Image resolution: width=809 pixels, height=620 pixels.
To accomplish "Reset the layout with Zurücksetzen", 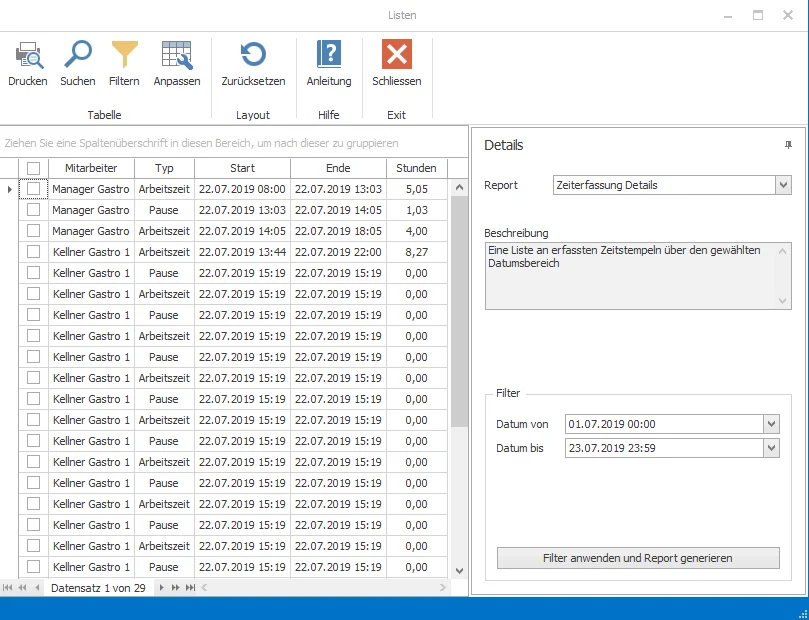I will pyautogui.click(x=253, y=60).
